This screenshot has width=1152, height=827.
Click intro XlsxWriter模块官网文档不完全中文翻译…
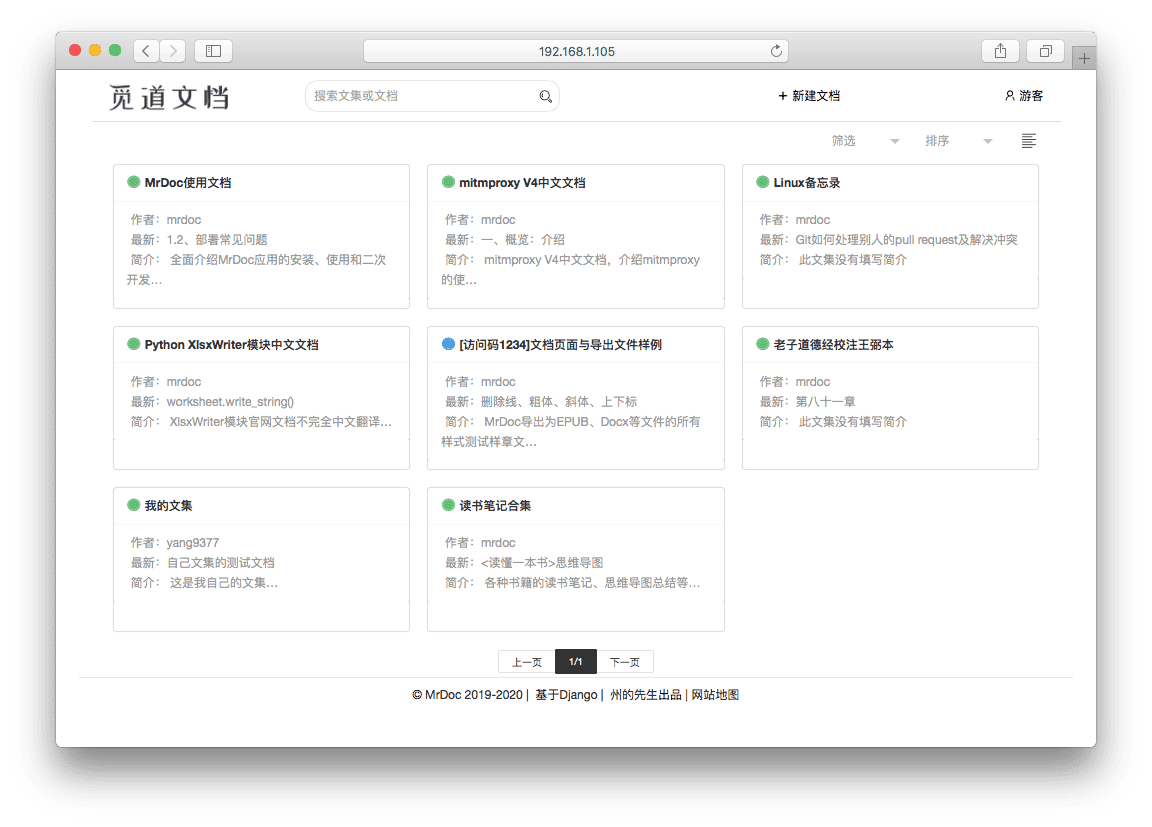click(x=281, y=422)
